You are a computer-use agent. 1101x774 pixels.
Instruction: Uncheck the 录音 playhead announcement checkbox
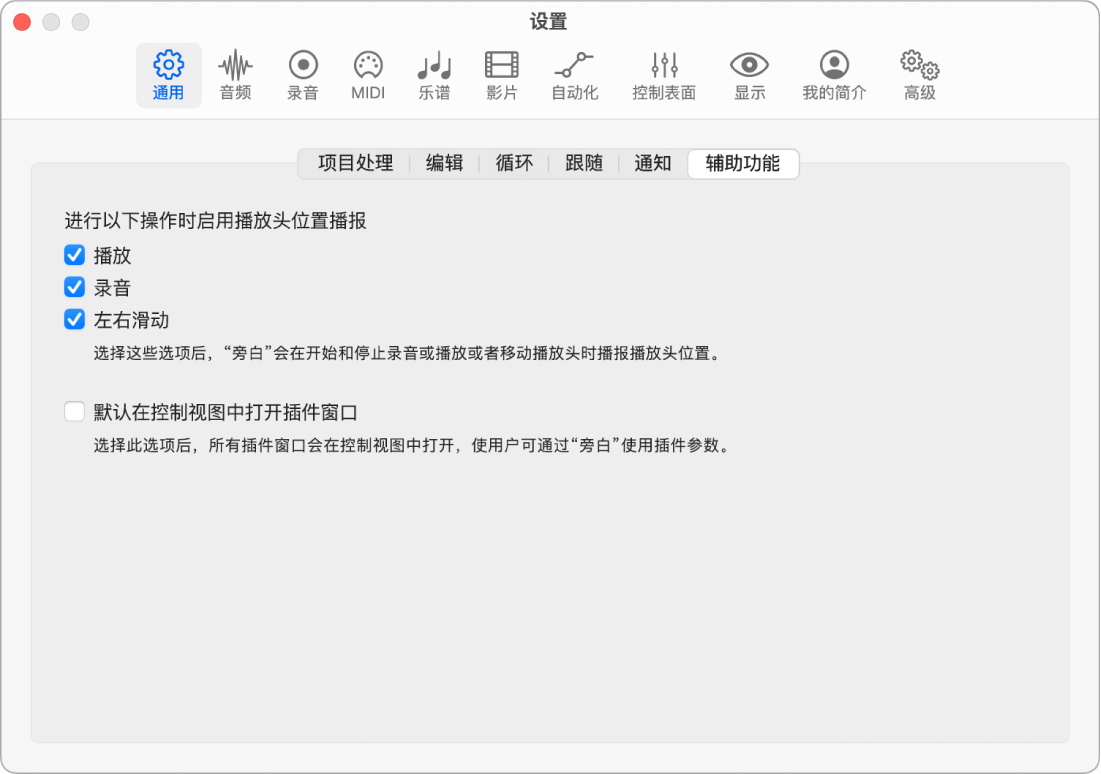[74, 287]
